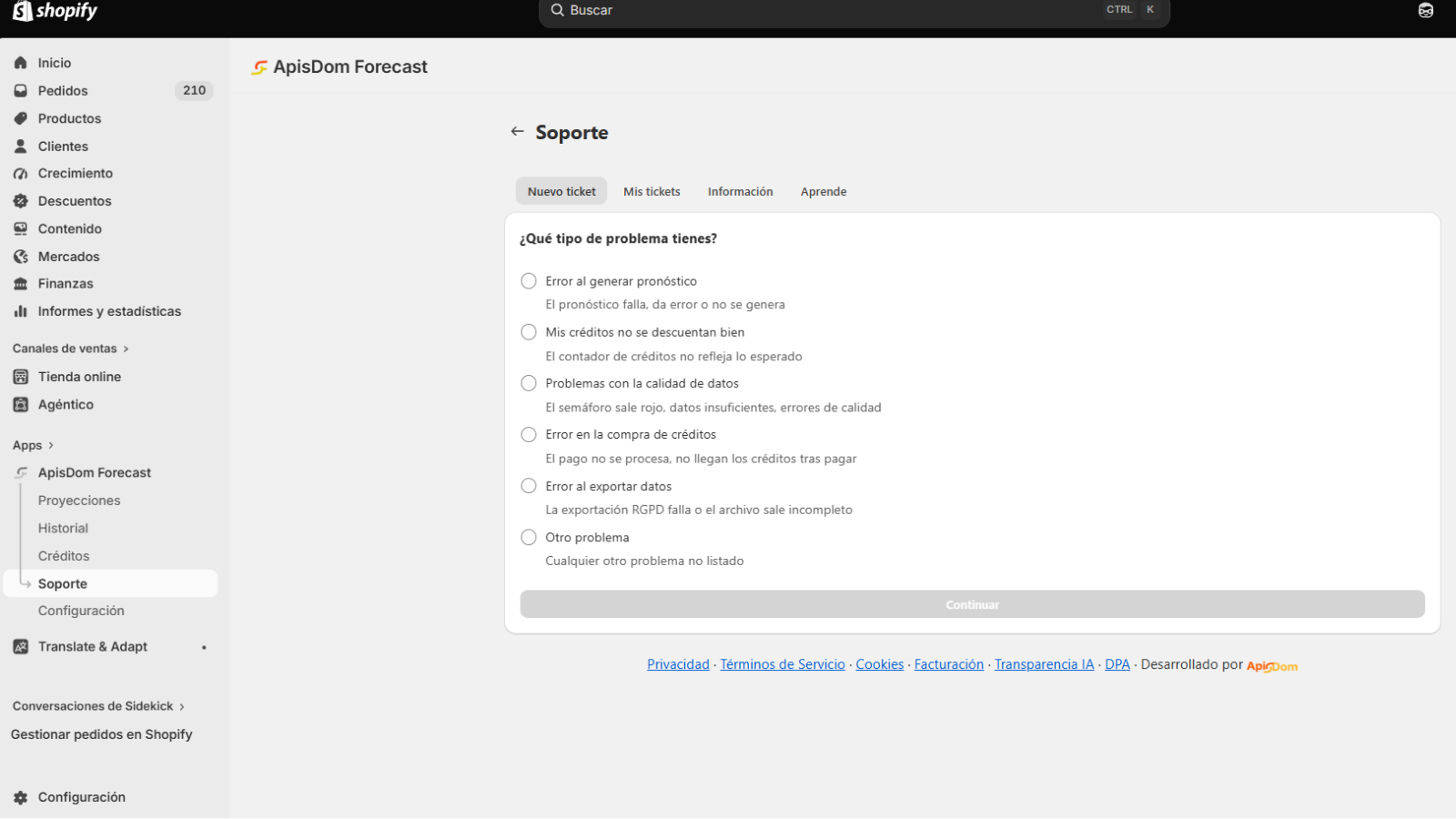Open the Inicio home icon

(21, 63)
